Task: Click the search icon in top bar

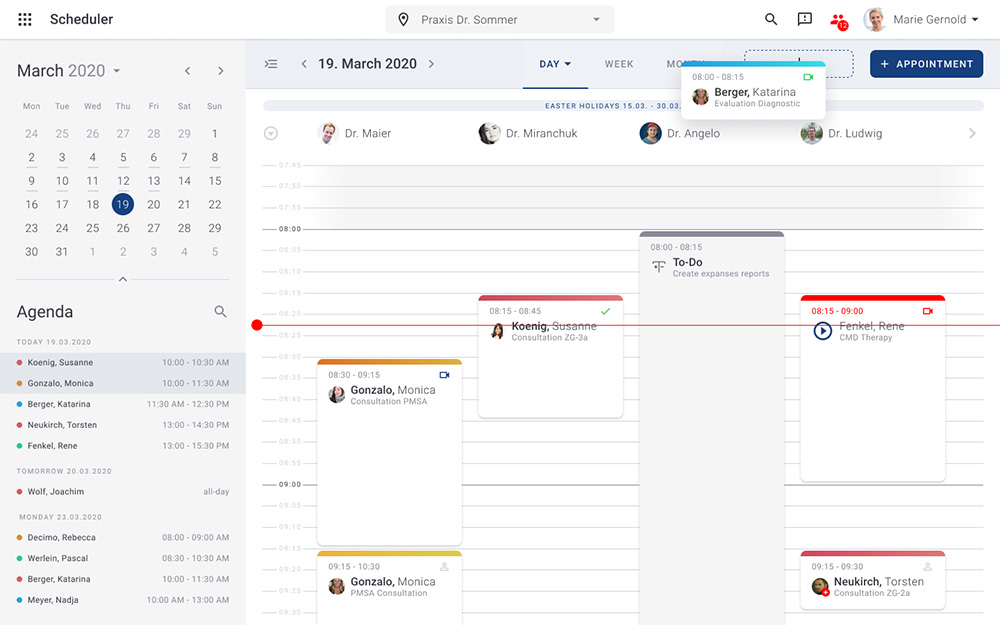Action: coord(771,19)
